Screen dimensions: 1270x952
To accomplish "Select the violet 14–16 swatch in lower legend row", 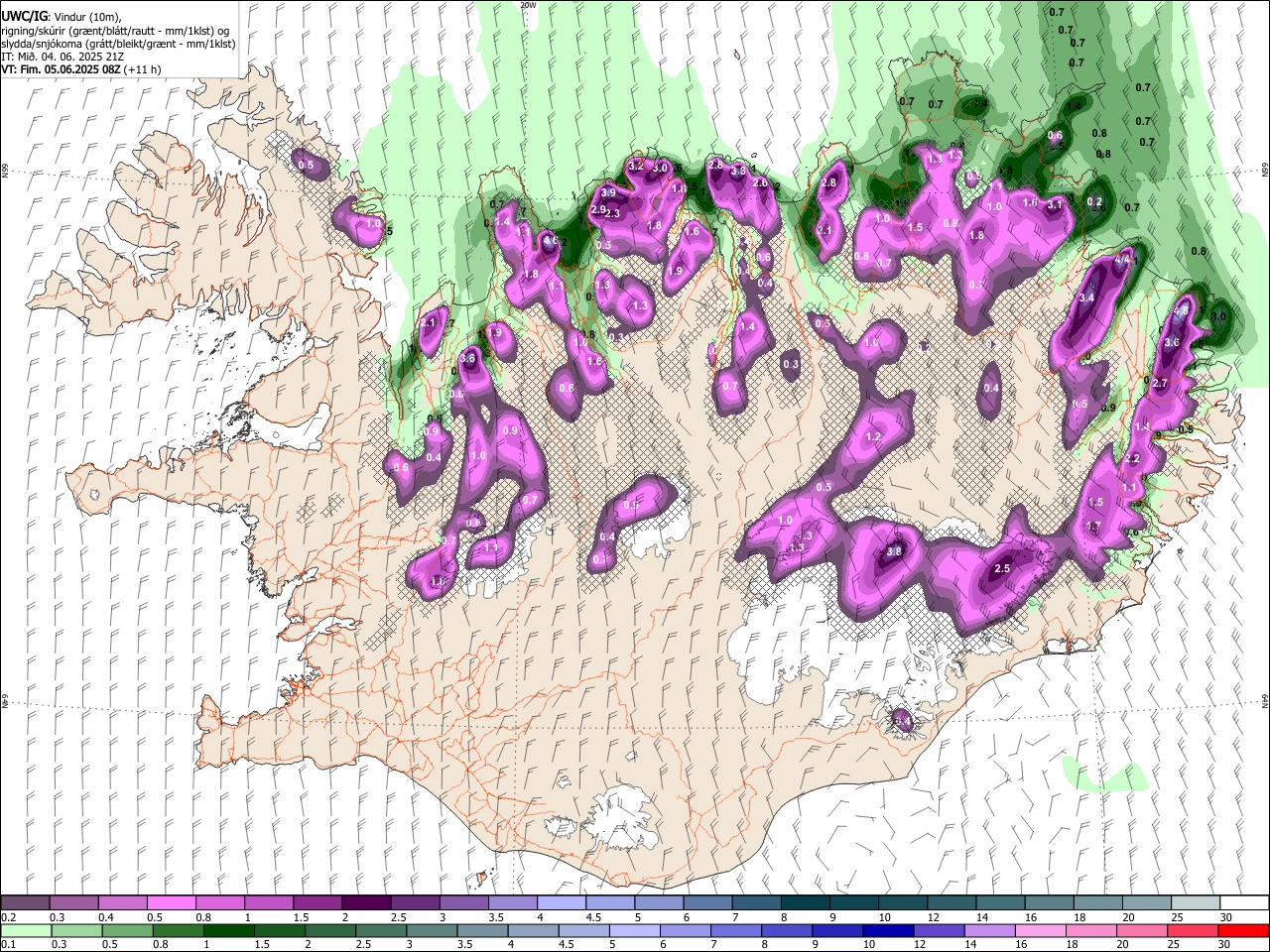I will tap(990, 931).
